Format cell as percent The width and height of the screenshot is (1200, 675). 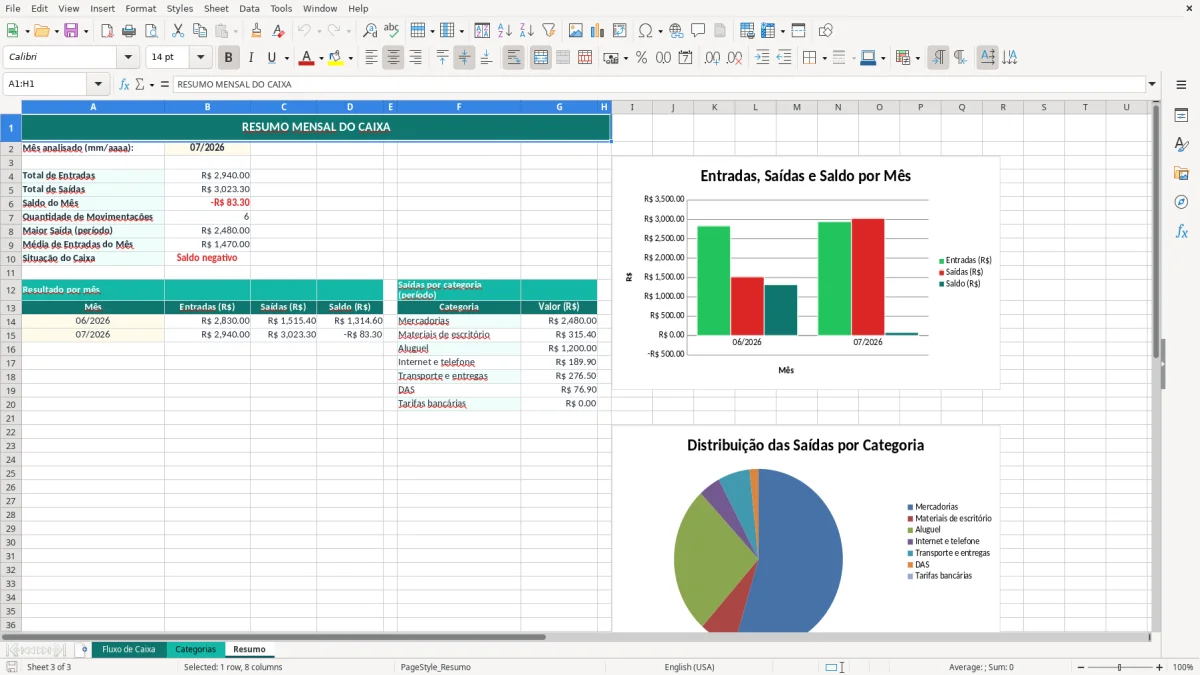[x=642, y=58]
